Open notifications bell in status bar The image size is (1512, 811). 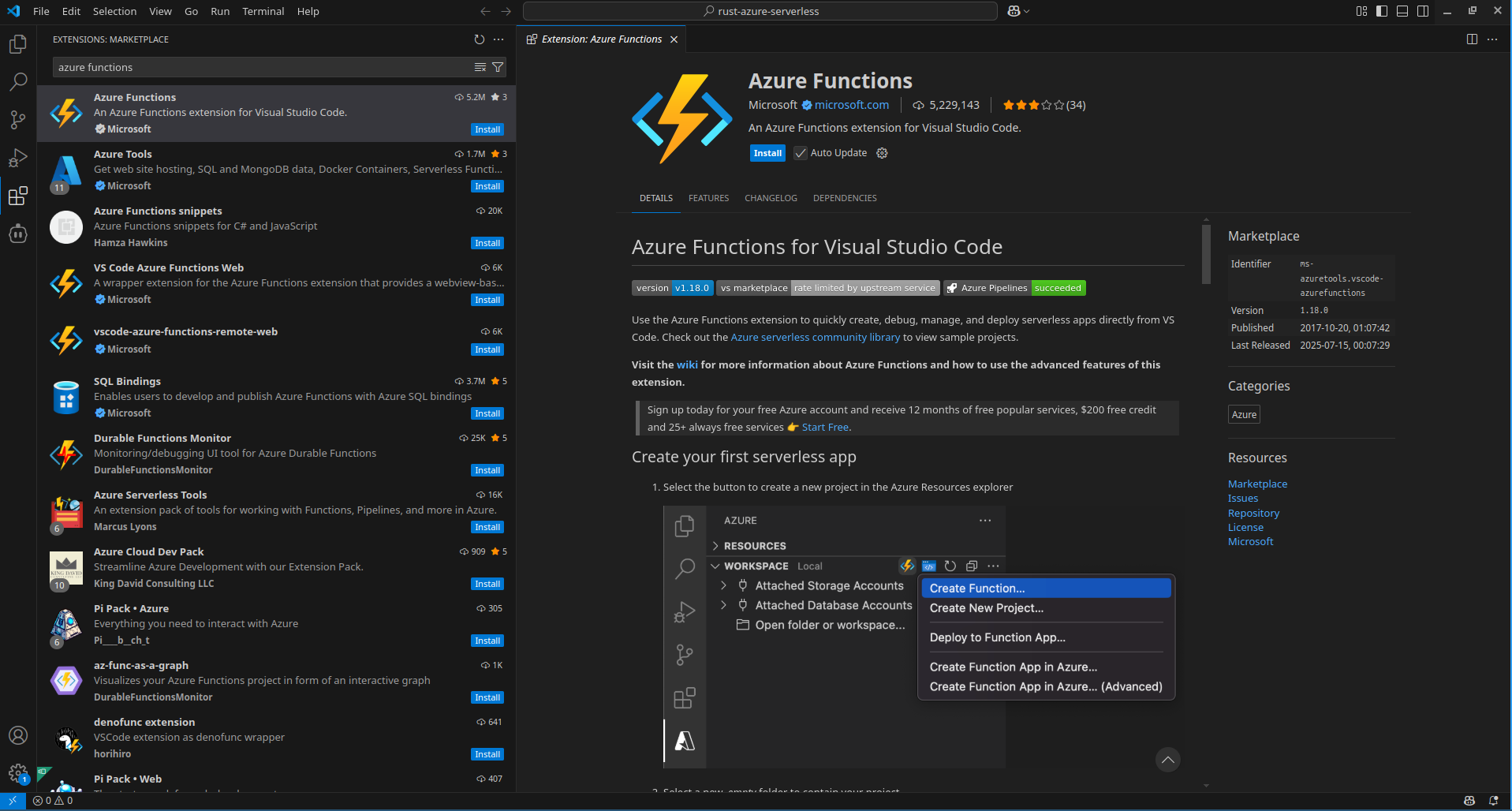pos(1493,801)
